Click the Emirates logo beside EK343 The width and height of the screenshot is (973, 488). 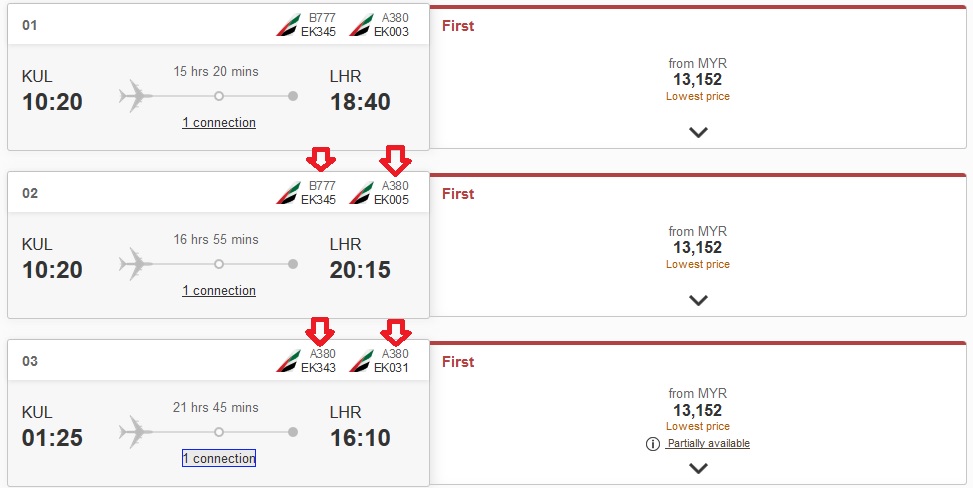pos(287,361)
